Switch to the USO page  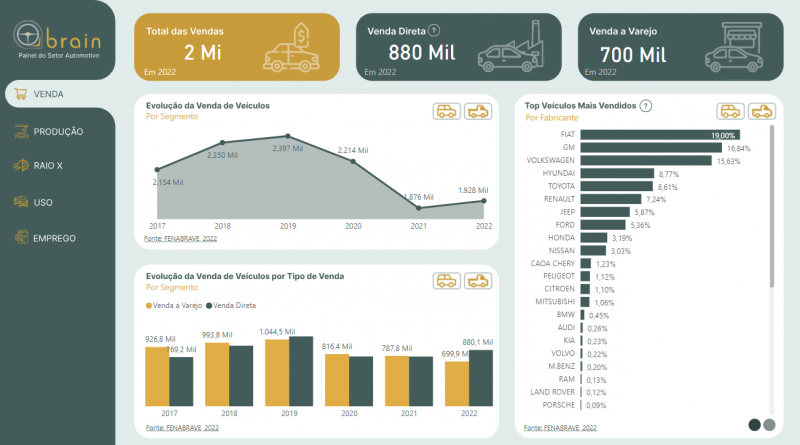[43, 203]
